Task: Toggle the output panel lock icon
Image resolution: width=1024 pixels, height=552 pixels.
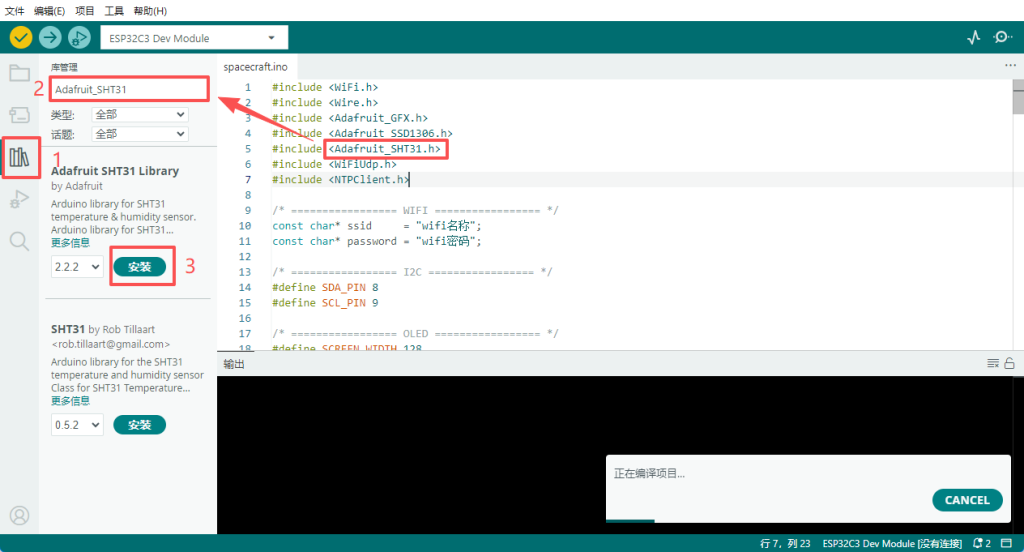Action: coord(1010,363)
